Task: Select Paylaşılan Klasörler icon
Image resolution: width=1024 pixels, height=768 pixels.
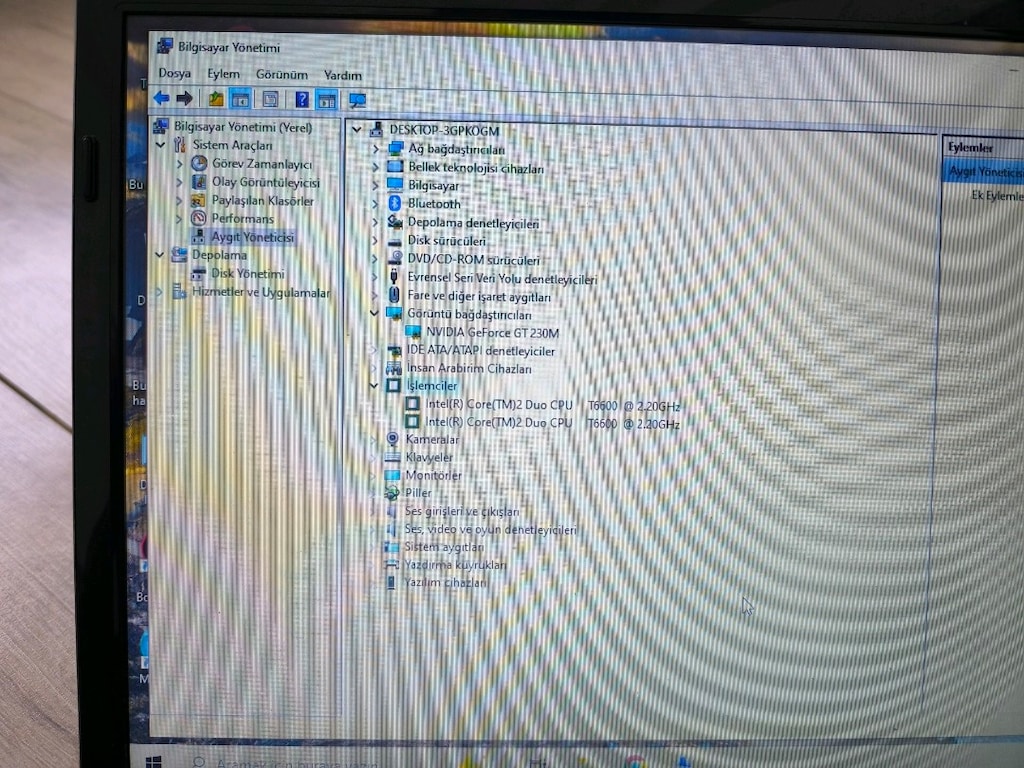Action: tap(199, 200)
